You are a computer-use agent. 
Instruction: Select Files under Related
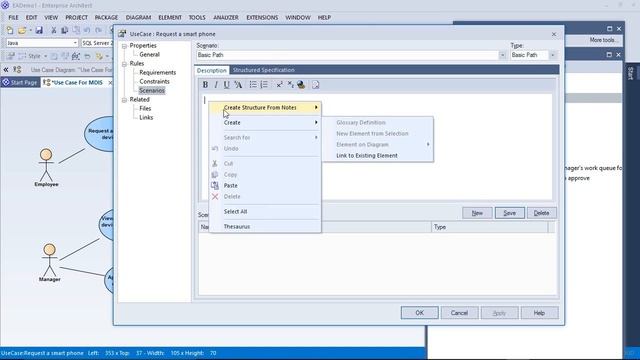(x=145, y=109)
